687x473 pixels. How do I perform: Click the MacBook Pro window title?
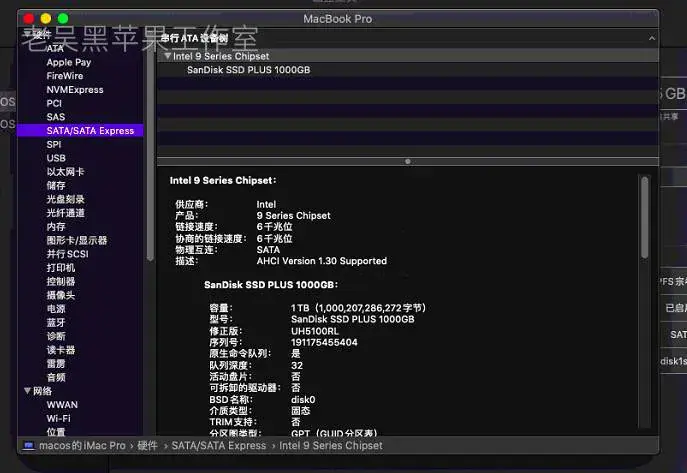point(337,19)
